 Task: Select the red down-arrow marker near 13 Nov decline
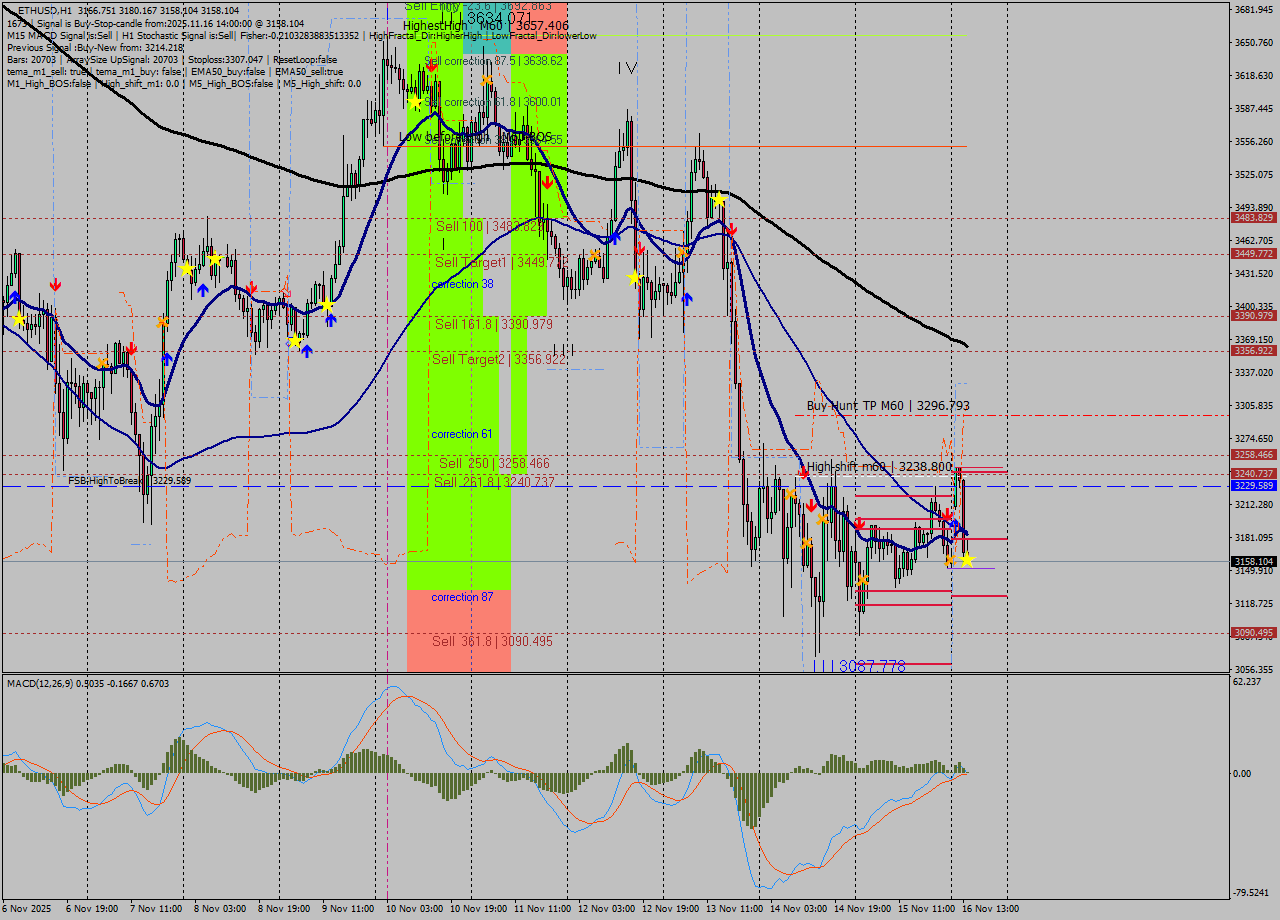tap(732, 230)
